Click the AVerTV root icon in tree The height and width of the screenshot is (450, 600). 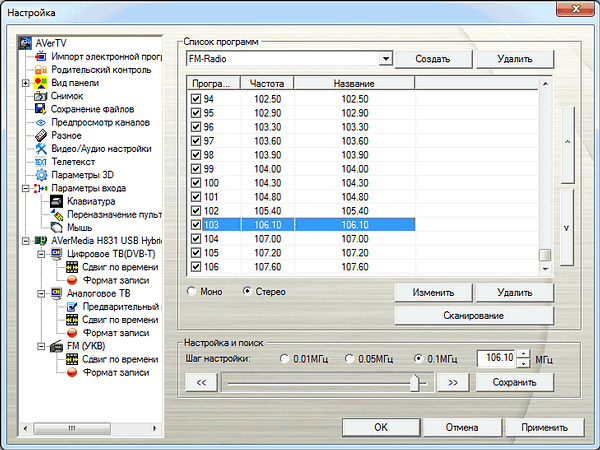(x=26, y=43)
